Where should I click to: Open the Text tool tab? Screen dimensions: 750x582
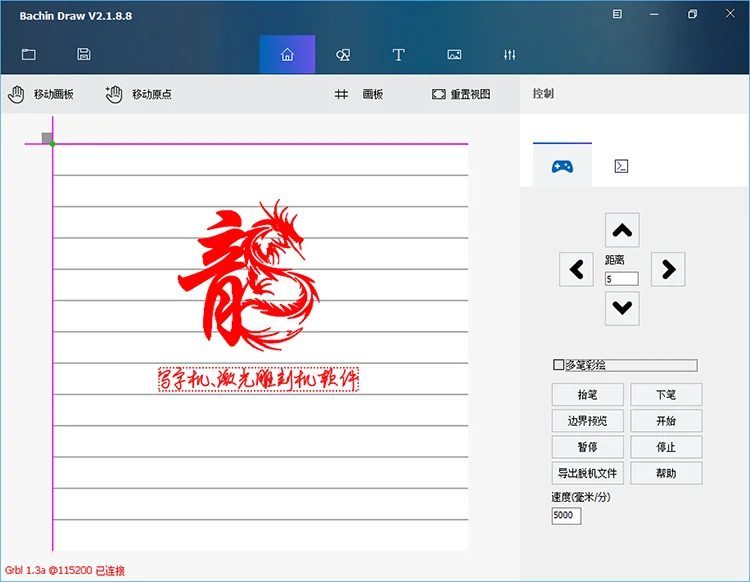398,55
